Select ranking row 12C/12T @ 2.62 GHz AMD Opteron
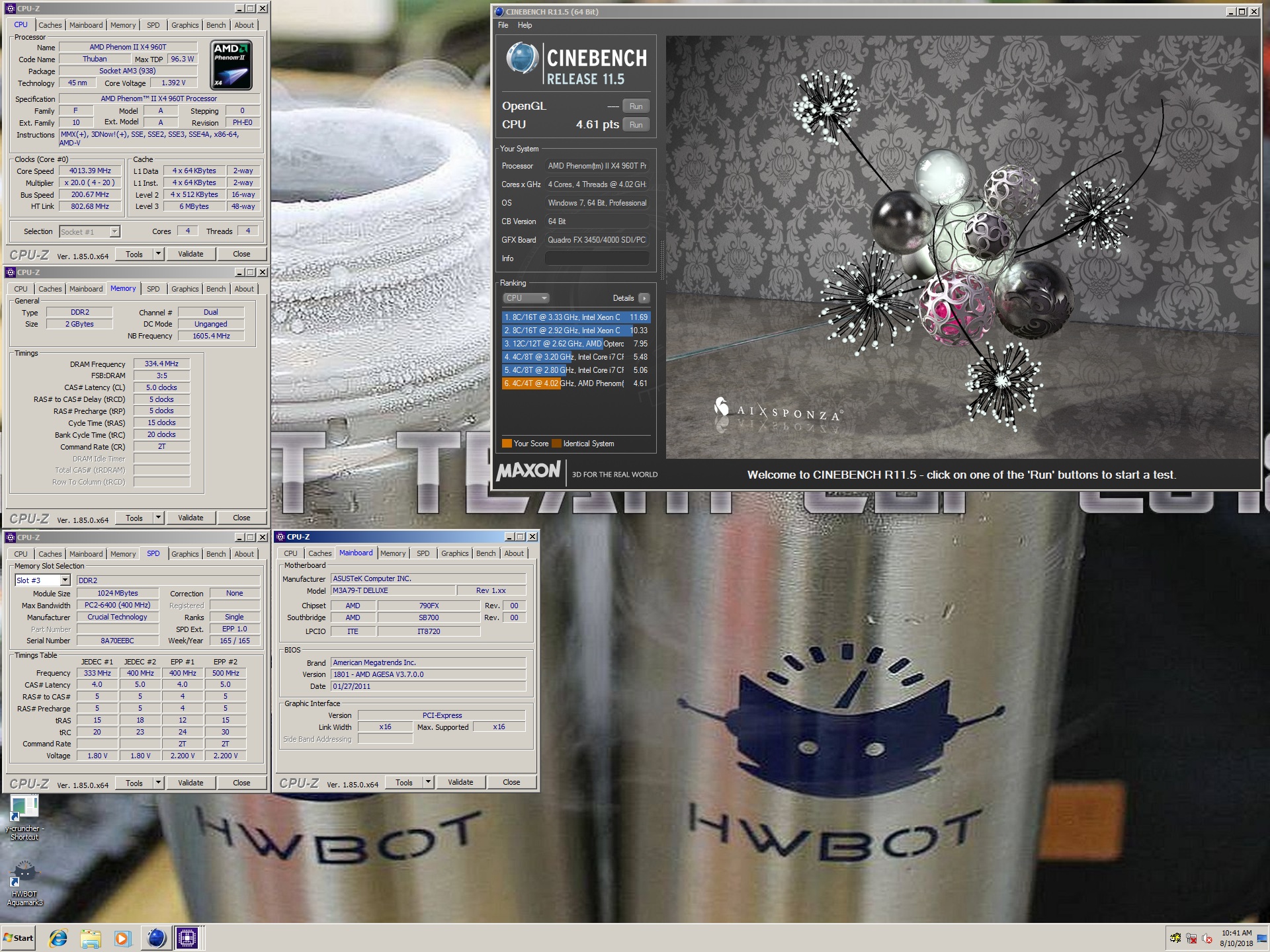 [x=576, y=344]
